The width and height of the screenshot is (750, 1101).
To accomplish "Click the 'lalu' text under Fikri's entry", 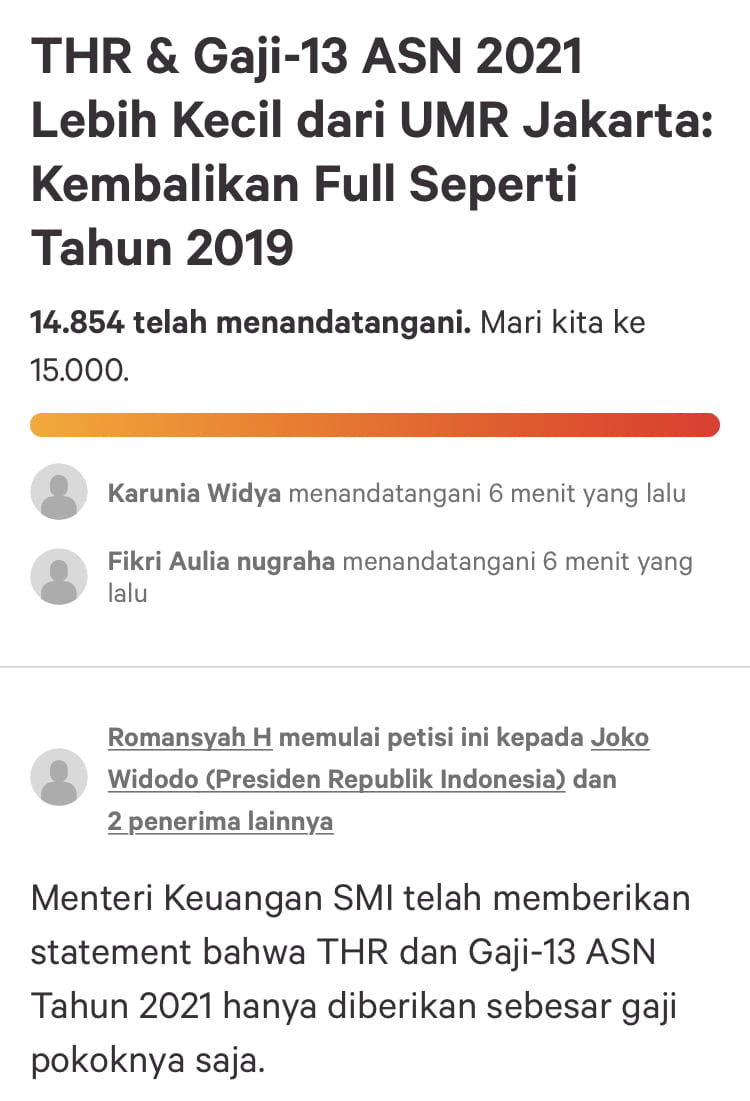I will pos(127,592).
